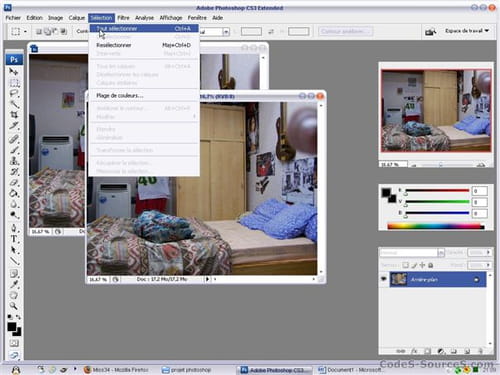Toggle Quick Mask mode in toolbox
This screenshot has height=375, width=500.
pos(14,343)
